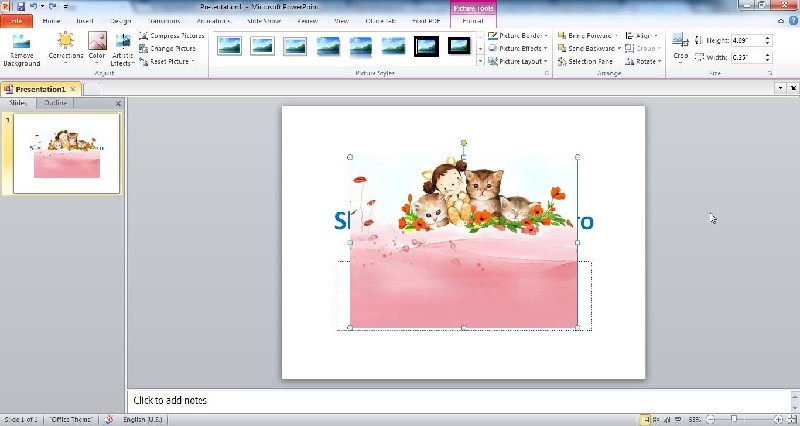Viewport: 800px width, 426px height.
Task: Select slide 1 thumbnail in Slides pane
Action: click(x=66, y=153)
